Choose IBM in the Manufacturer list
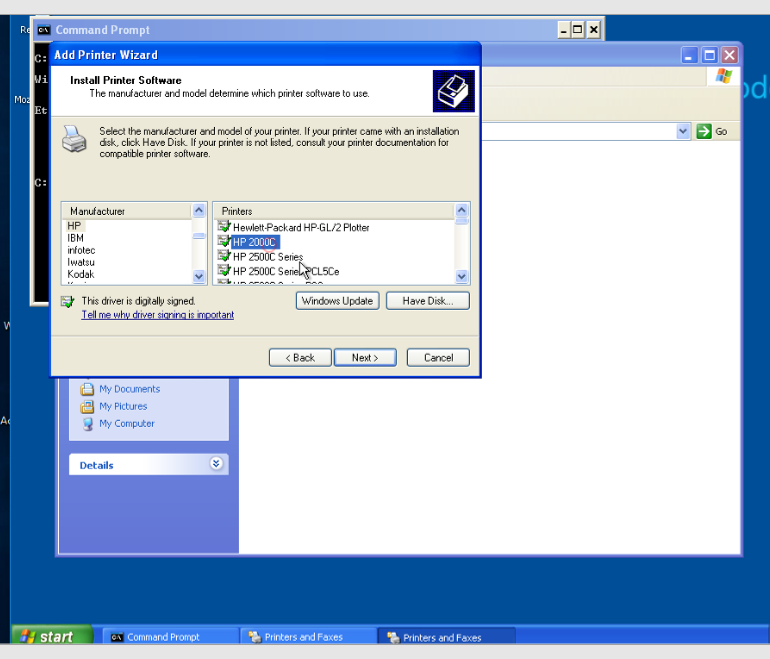Image resolution: width=770 pixels, height=659 pixels. pos(76,238)
